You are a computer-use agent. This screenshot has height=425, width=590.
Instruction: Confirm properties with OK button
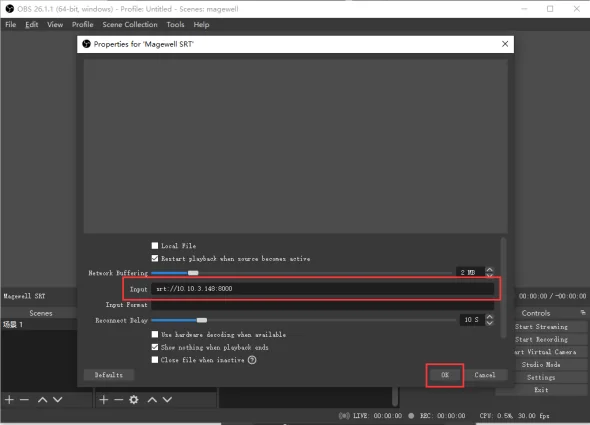[445, 375]
